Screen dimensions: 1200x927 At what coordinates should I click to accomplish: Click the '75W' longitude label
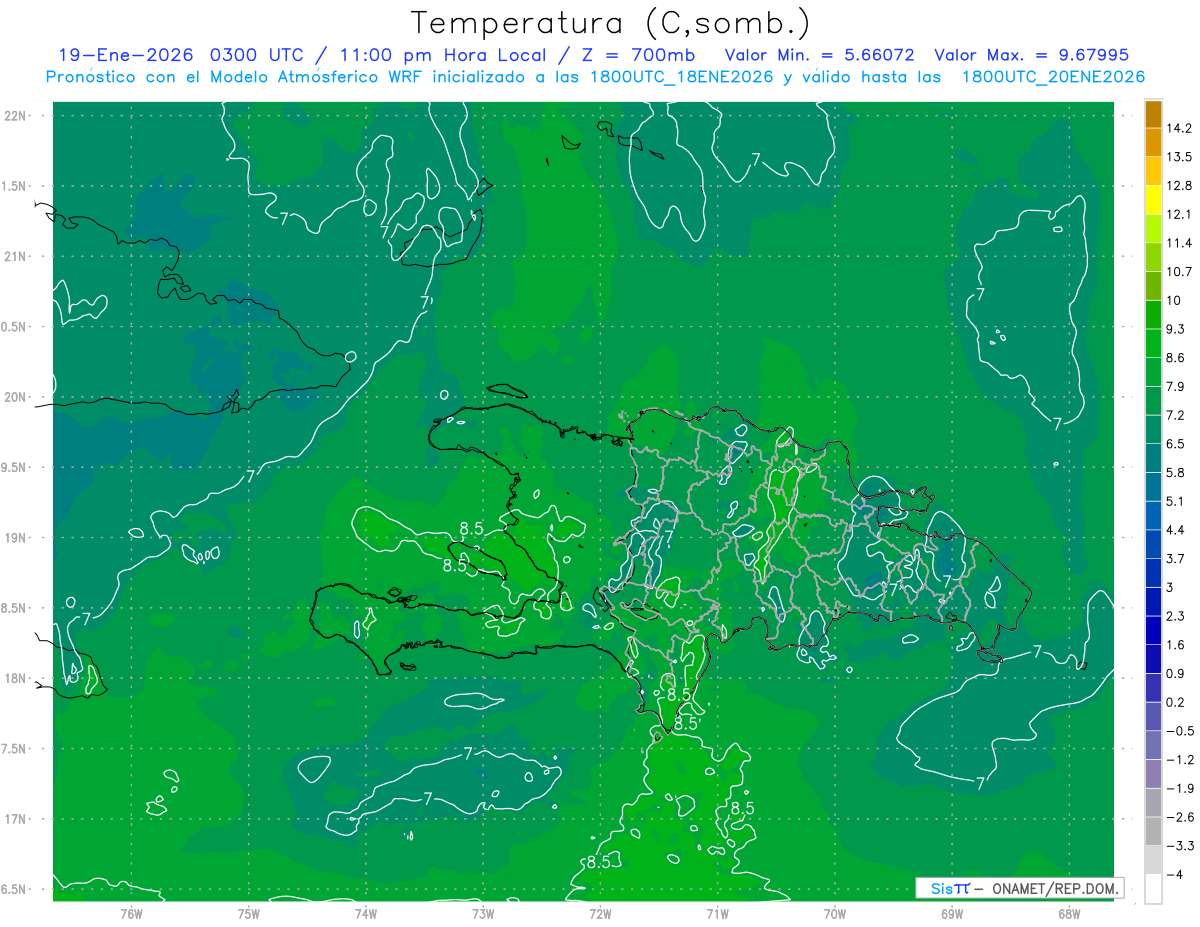click(249, 913)
